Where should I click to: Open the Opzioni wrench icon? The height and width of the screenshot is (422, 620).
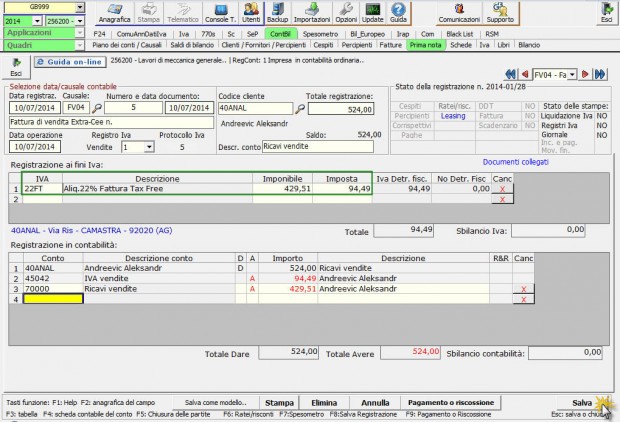point(346,13)
